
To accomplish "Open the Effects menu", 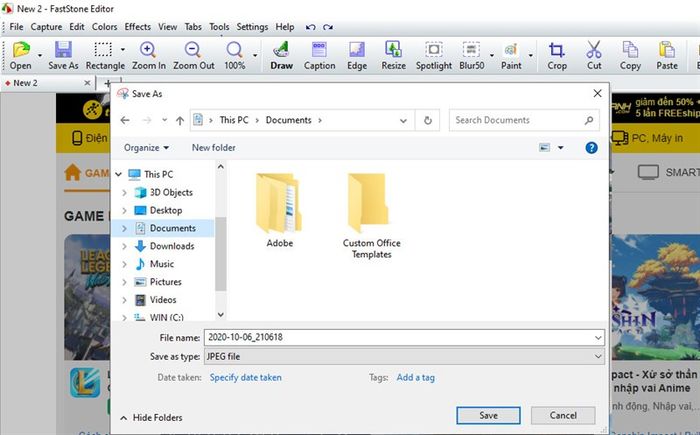I will 138,27.
